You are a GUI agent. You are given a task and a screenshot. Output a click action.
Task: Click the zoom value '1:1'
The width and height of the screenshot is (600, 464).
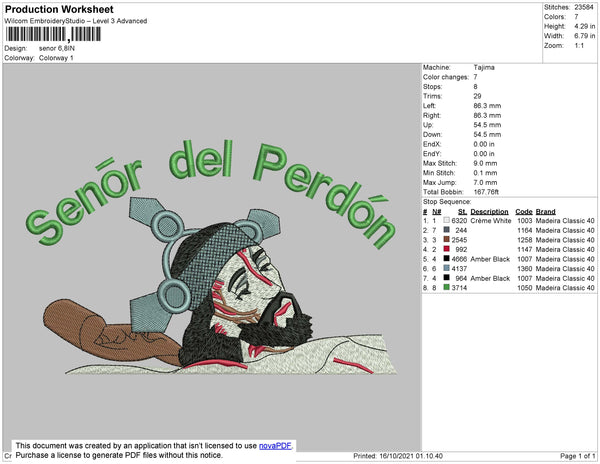click(x=579, y=46)
